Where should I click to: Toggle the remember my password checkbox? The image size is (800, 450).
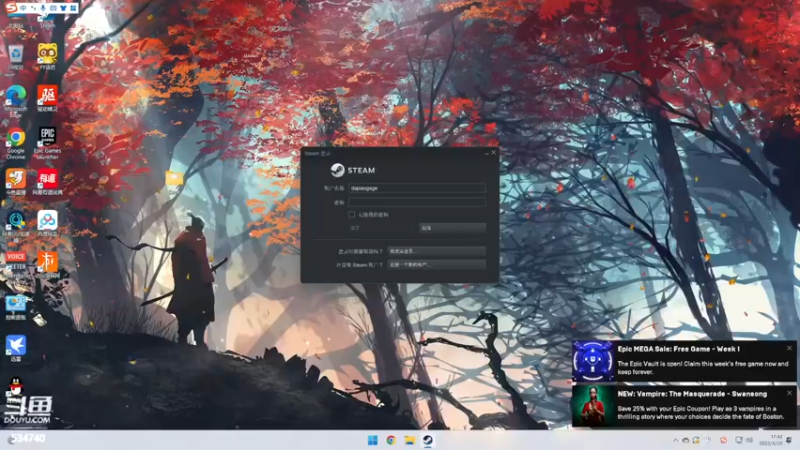[352, 214]
